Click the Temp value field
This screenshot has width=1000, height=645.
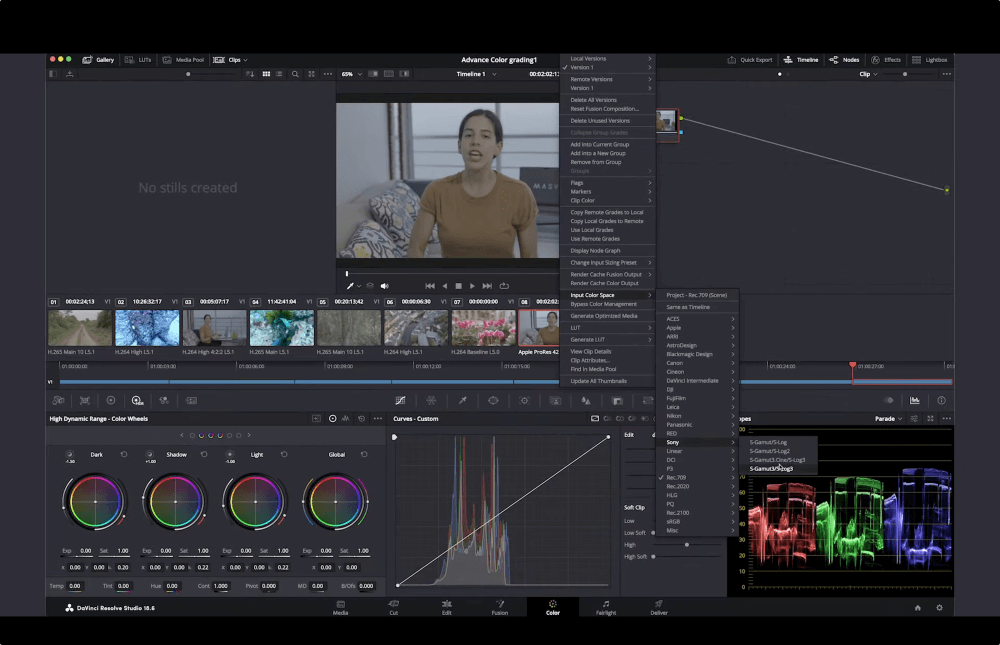point(75,586)
